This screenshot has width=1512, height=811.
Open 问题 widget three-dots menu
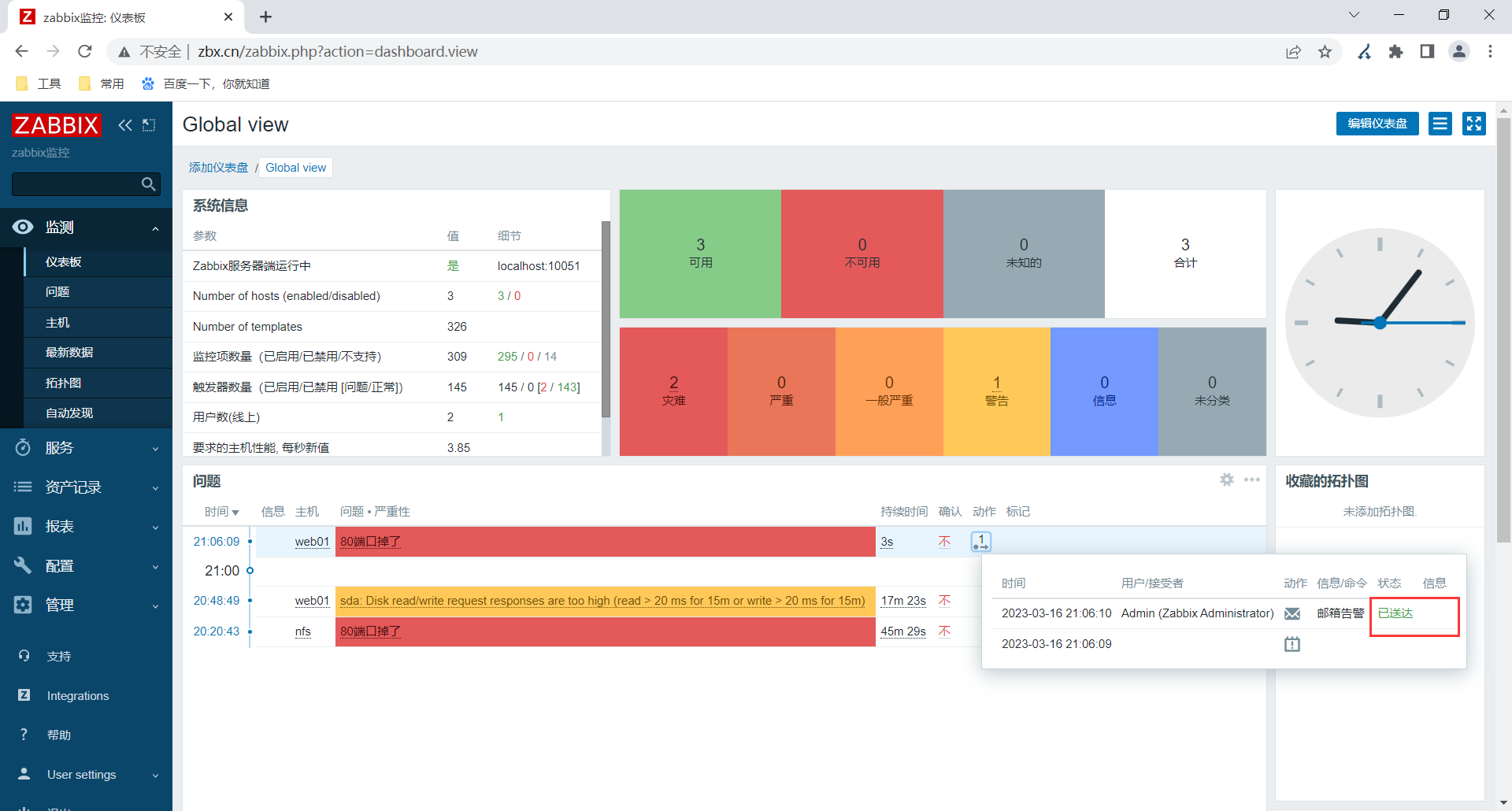[x=1252, y=480]
